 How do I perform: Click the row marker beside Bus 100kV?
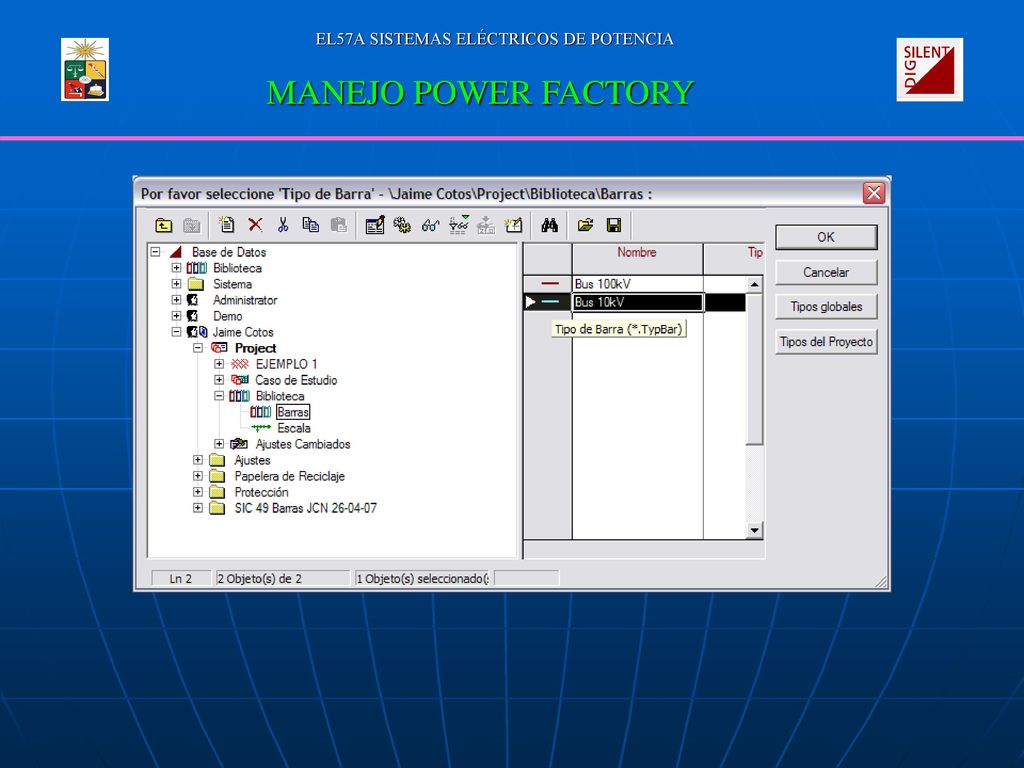tap(547, 284)
